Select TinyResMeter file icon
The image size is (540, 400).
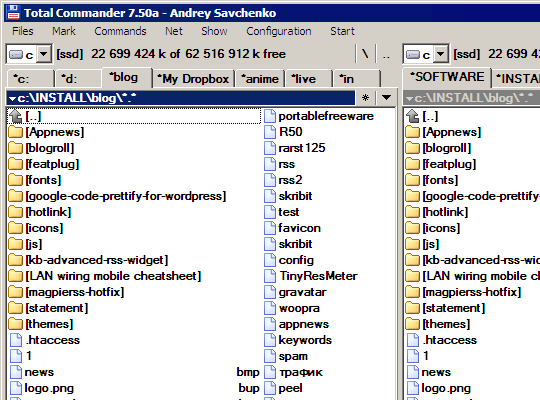pos(270,276)
